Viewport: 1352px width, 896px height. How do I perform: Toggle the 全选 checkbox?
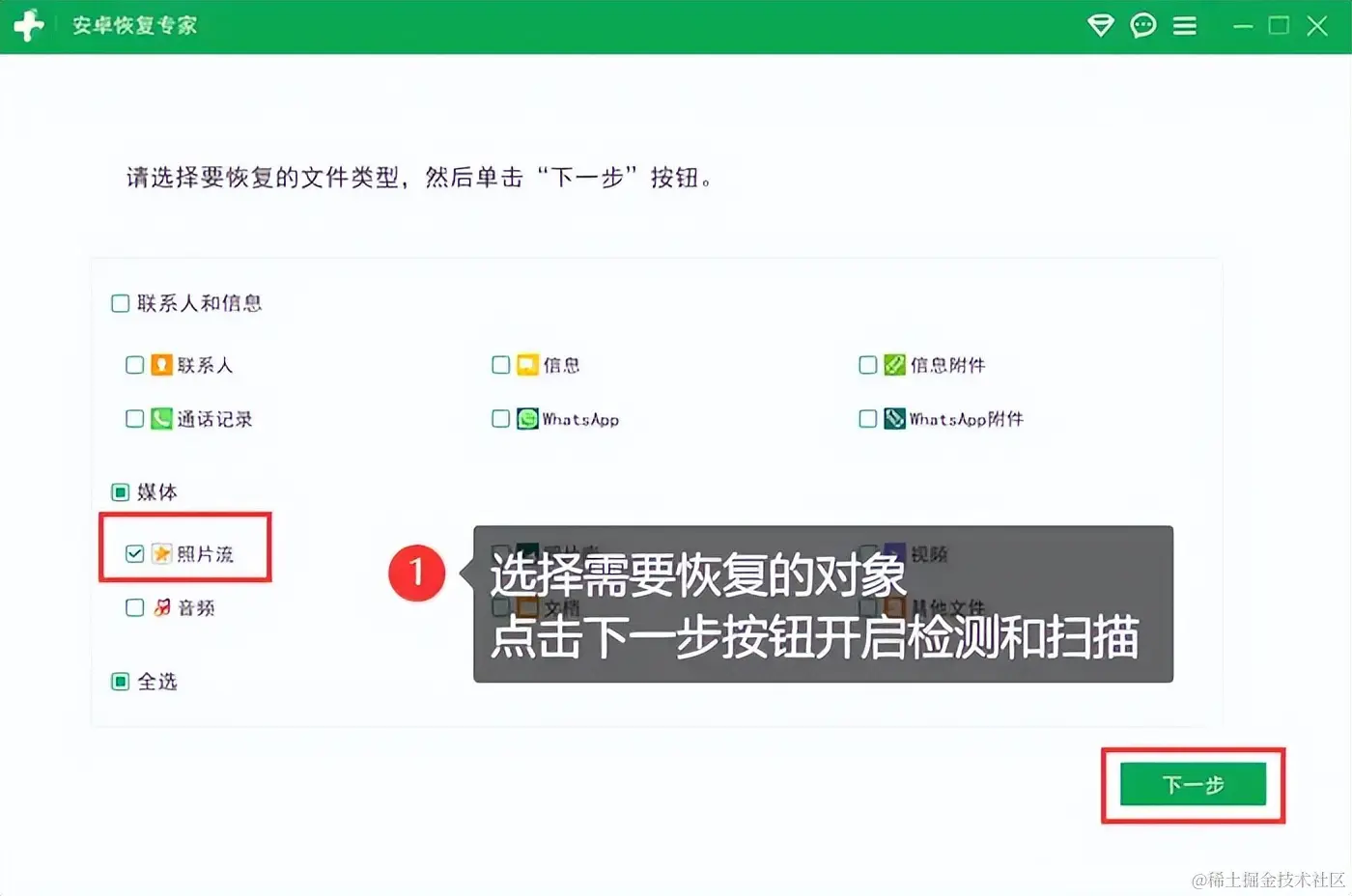tap(120, 682)
